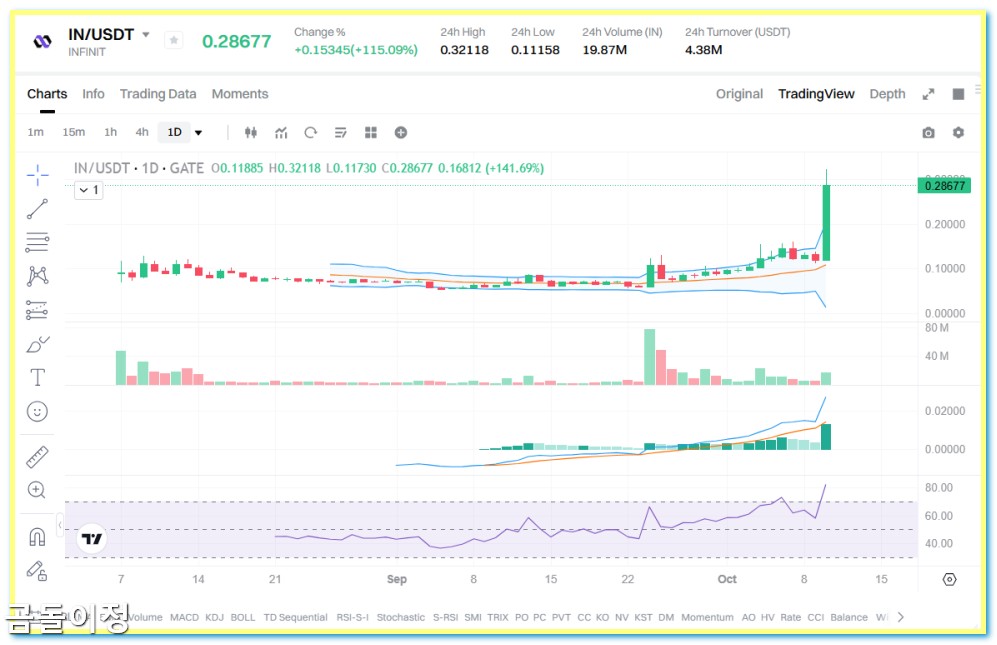Toggle the KST indicator
Screen dimensions: 997x645
[643, 617]
